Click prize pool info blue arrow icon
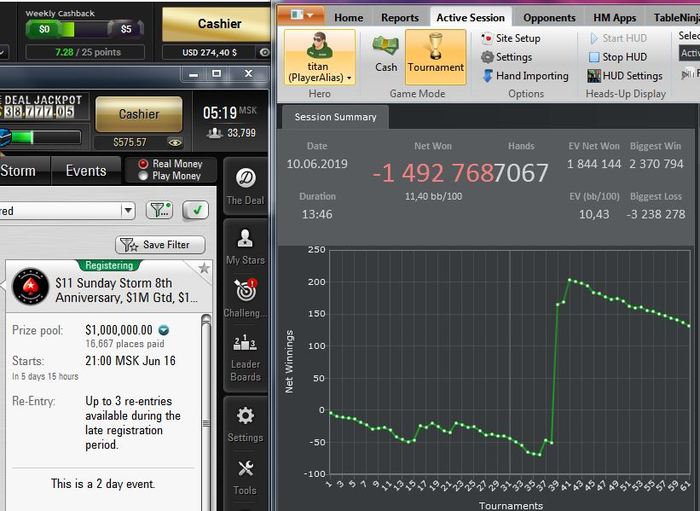Image resolution: width=700 pixels, height=511 pixels. [164, 330]
